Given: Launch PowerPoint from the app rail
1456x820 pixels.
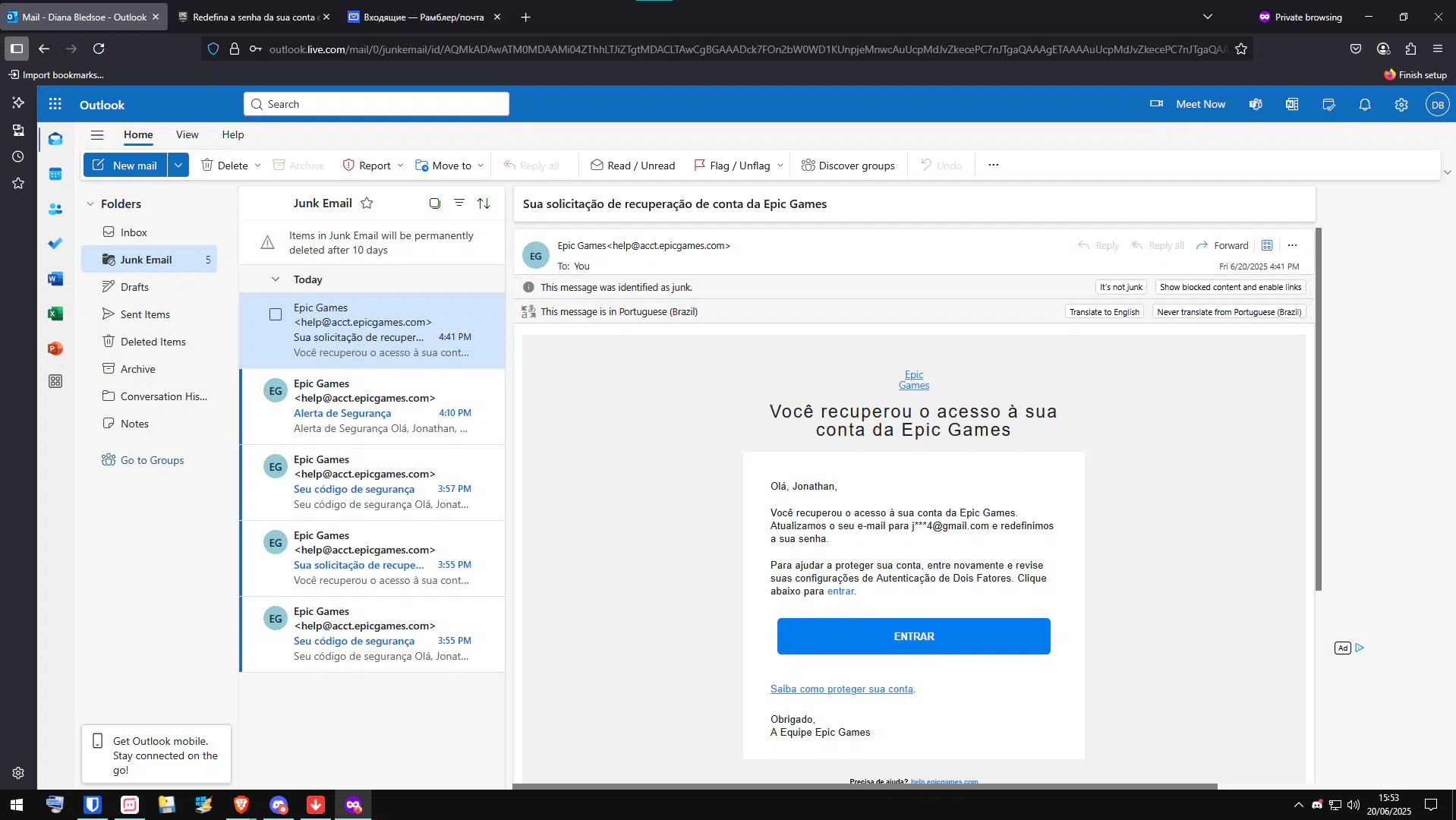Looking at the screenshot, I should point(55,348).
